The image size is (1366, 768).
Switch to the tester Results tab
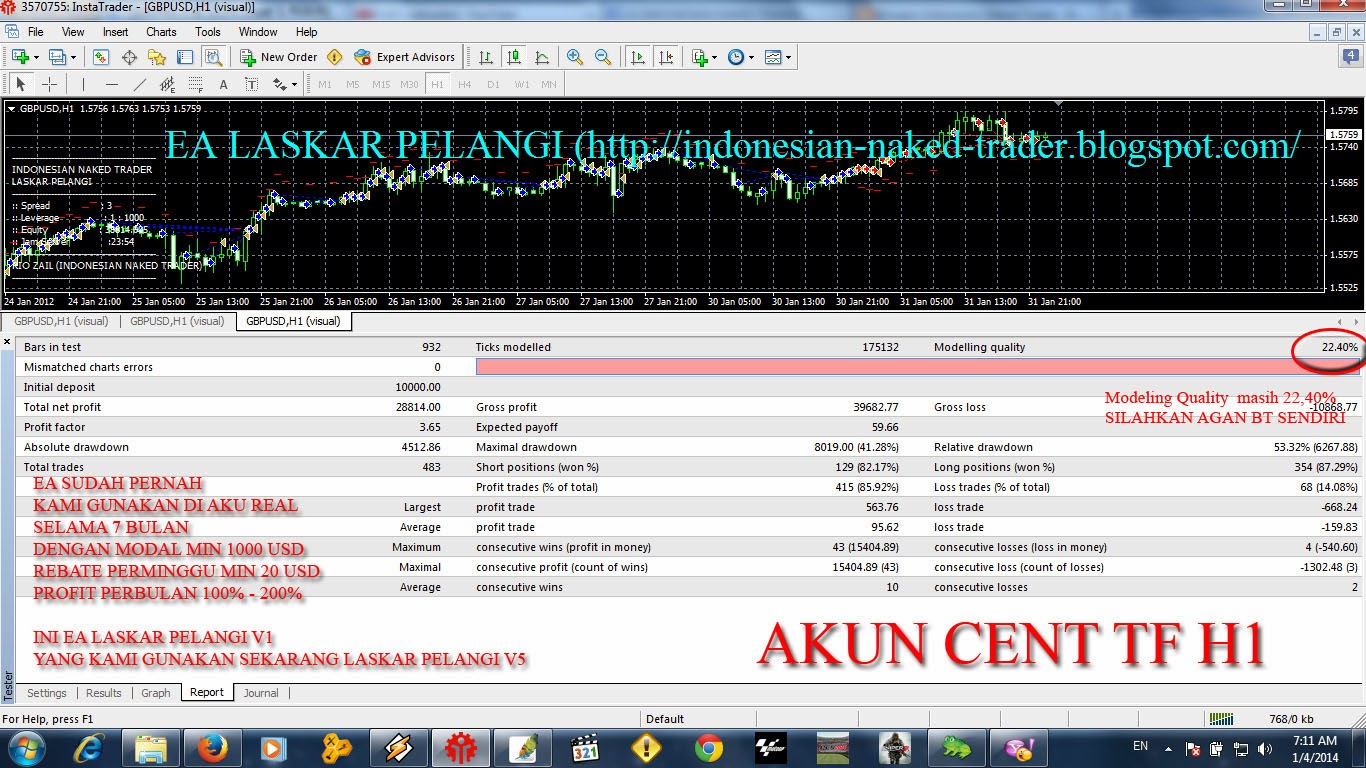pos(104,693)
